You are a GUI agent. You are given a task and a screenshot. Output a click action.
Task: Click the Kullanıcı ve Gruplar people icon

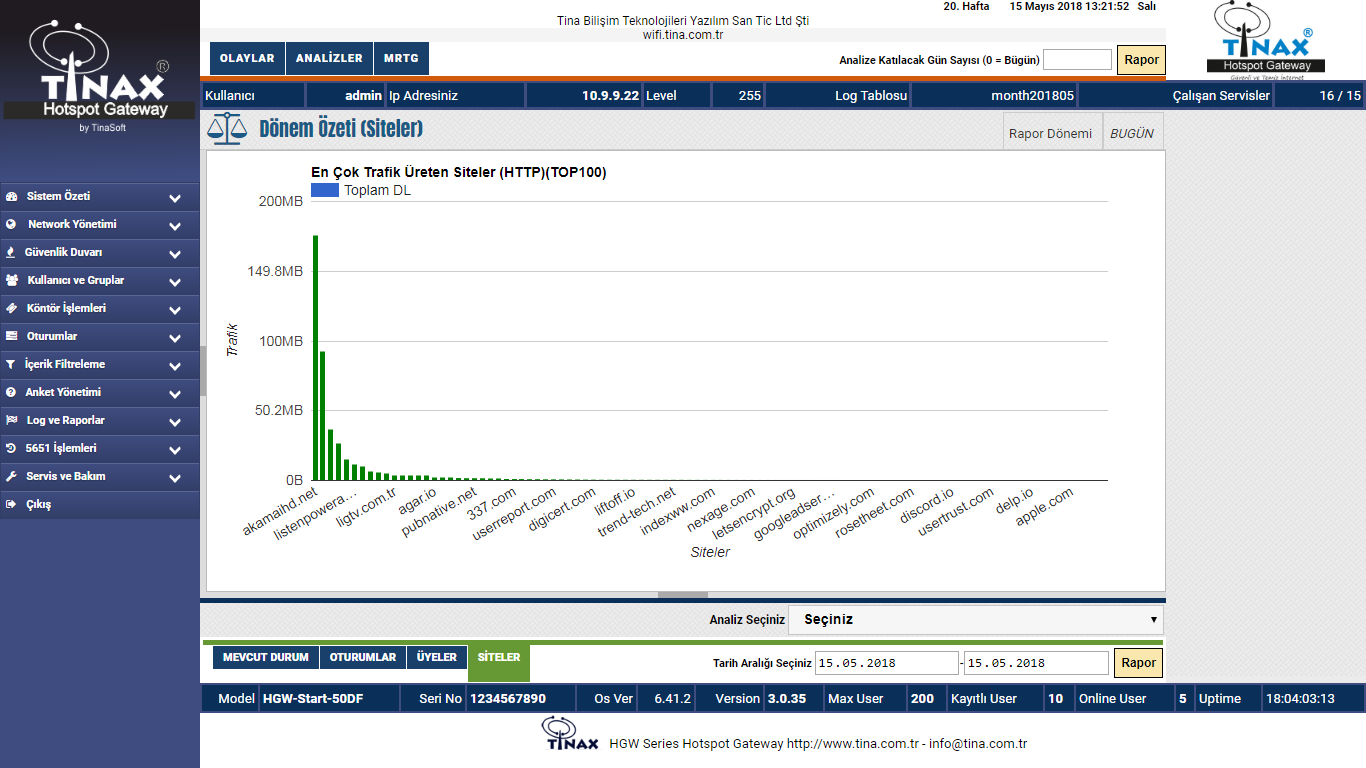11,281
